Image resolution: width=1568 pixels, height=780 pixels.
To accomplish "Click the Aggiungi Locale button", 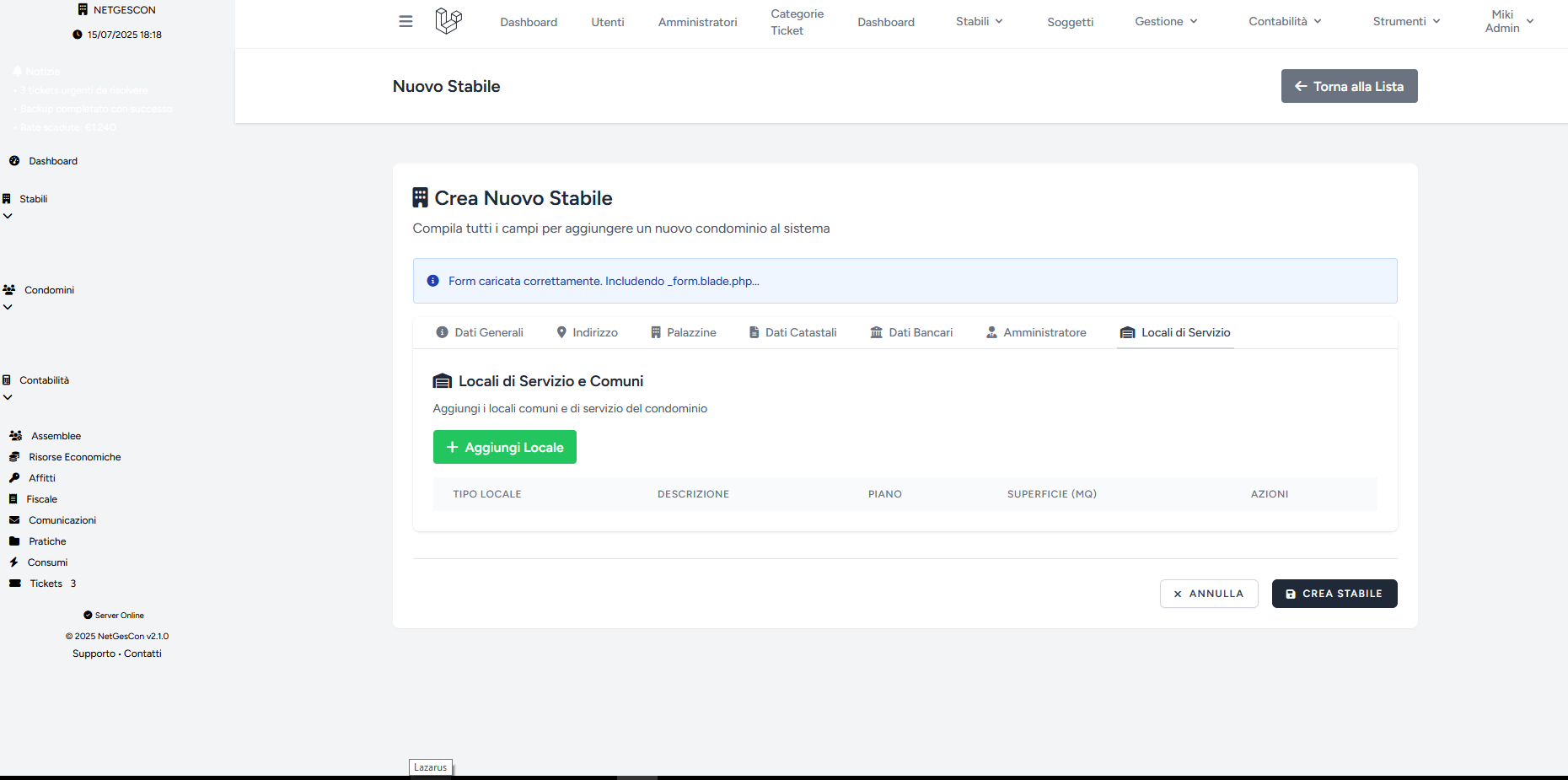I will [x=505, y=447].
